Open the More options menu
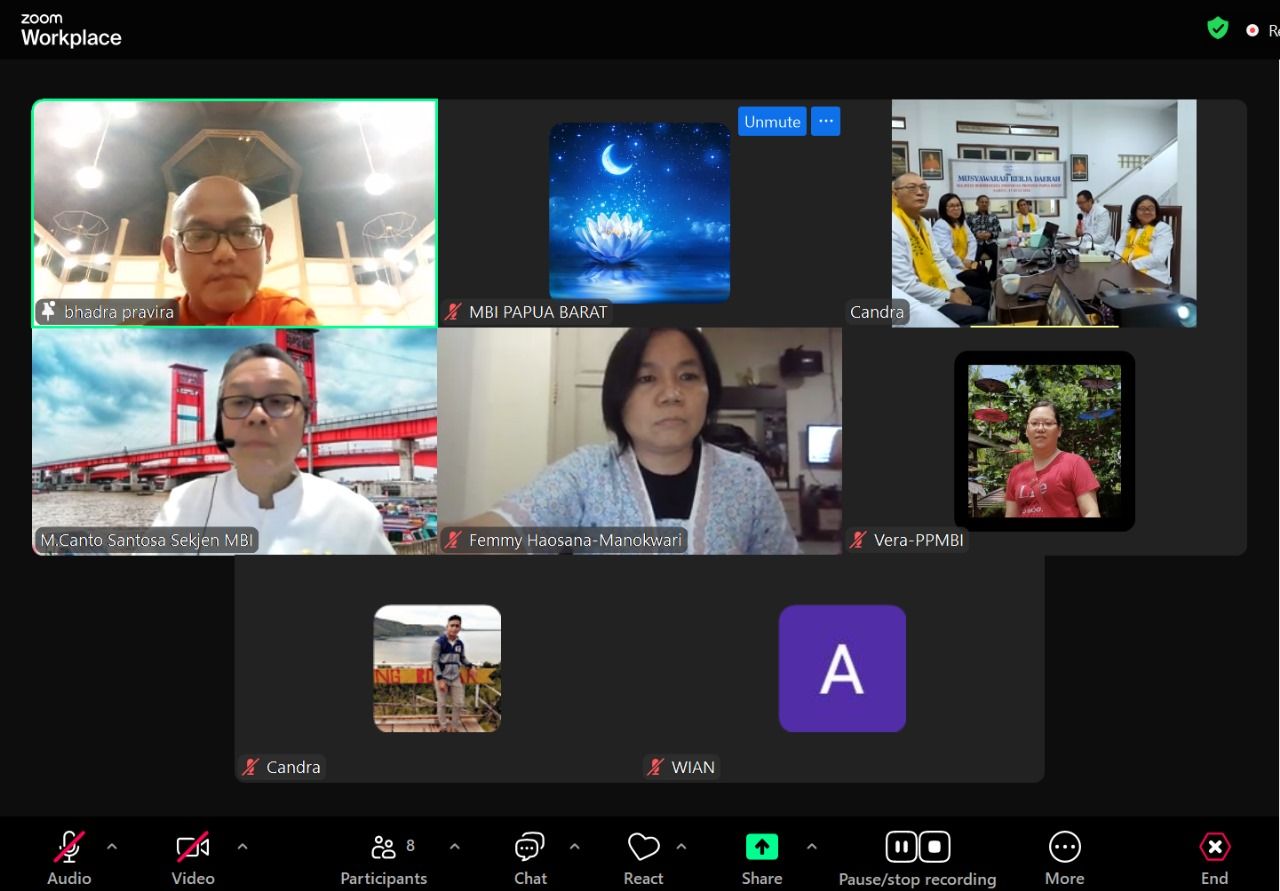1280x891 pixels. (1064, 848)
